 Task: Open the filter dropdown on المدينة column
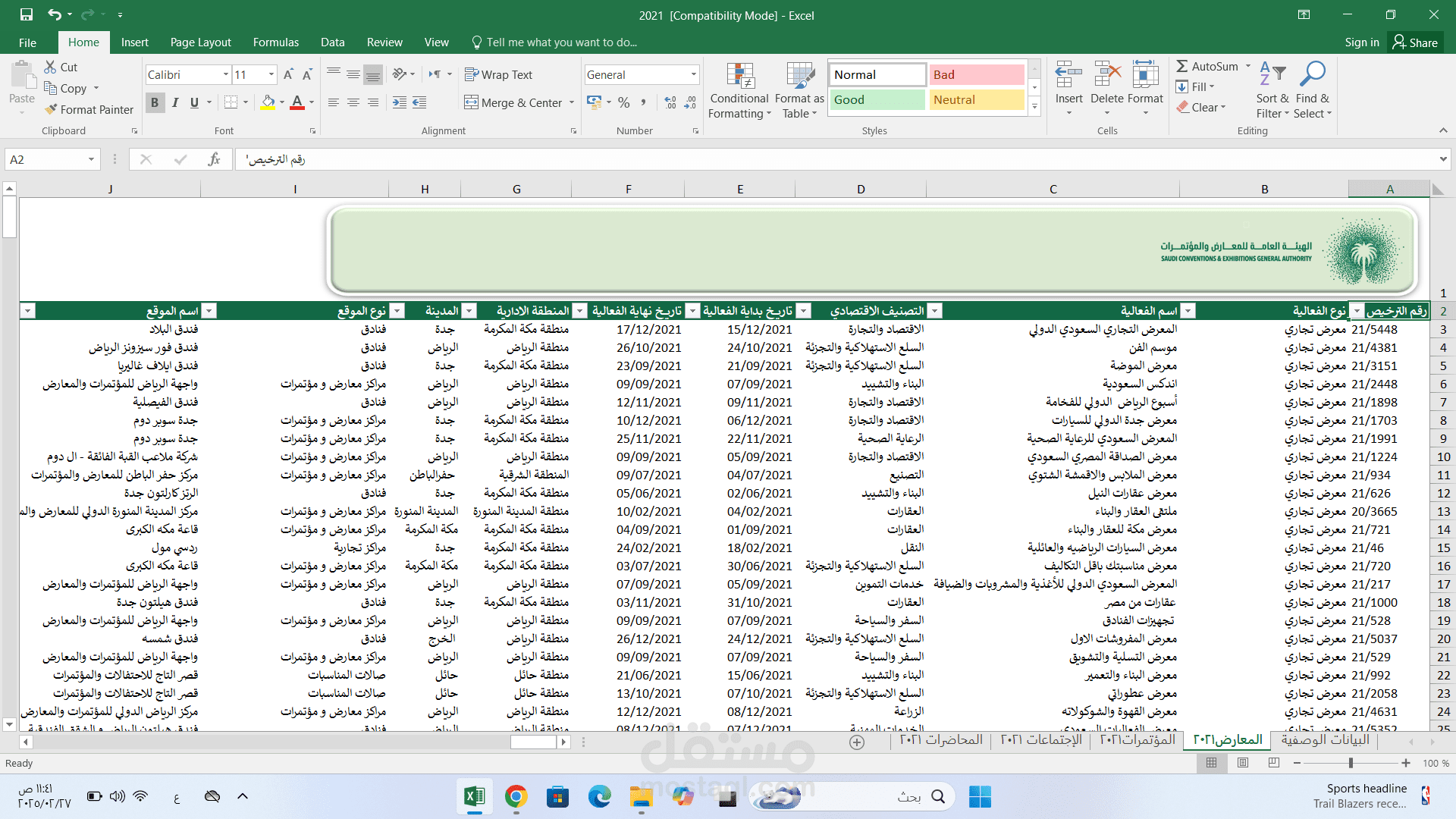397,311
